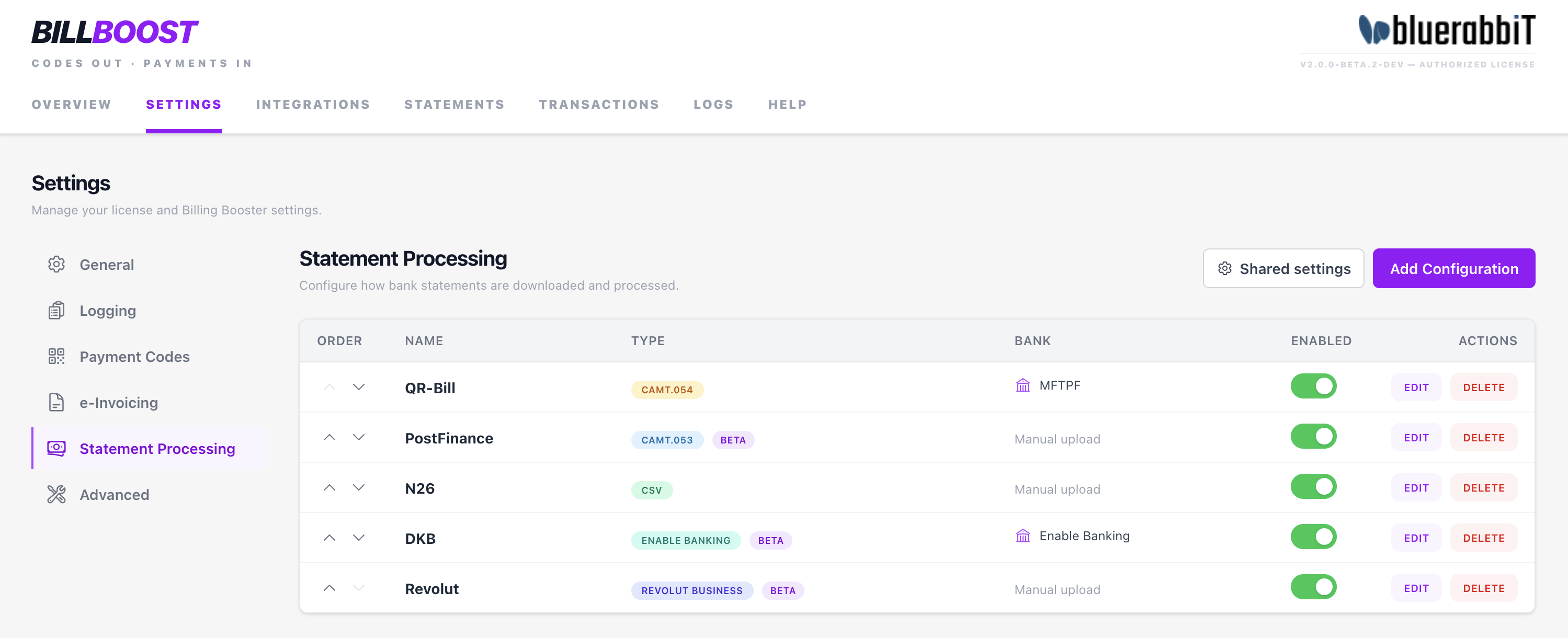This screenshot has width=1568, height=638.
Task: Click the Enable Banking bank building icon
Action: [1022, 536]
